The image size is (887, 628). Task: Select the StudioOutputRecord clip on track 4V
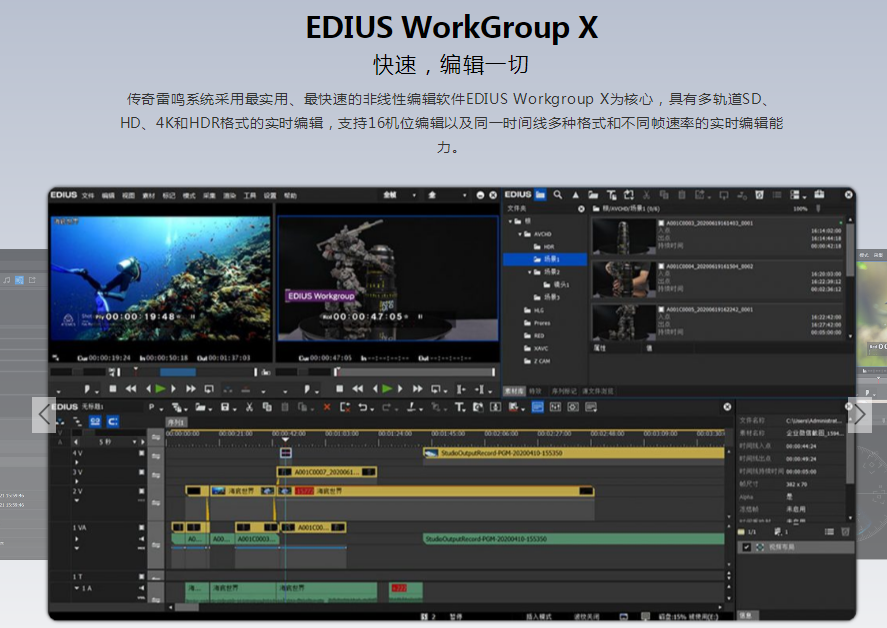click(574, 453)
